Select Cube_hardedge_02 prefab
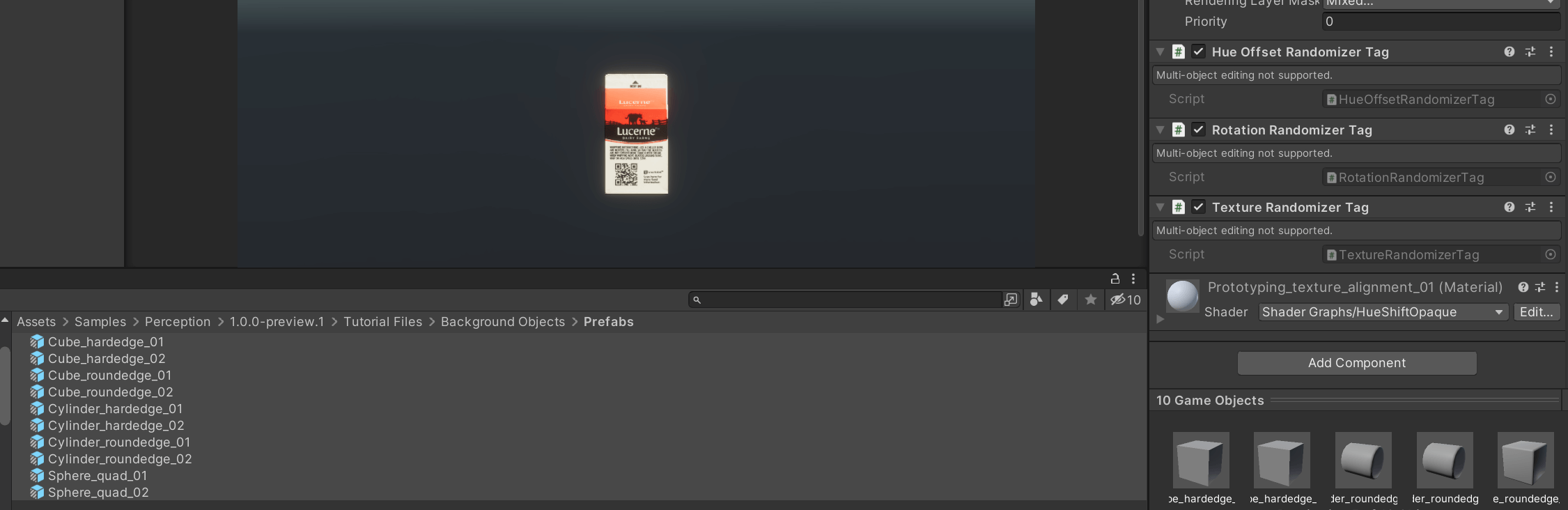Screen dimensions: 1568x510 (107, 359)
